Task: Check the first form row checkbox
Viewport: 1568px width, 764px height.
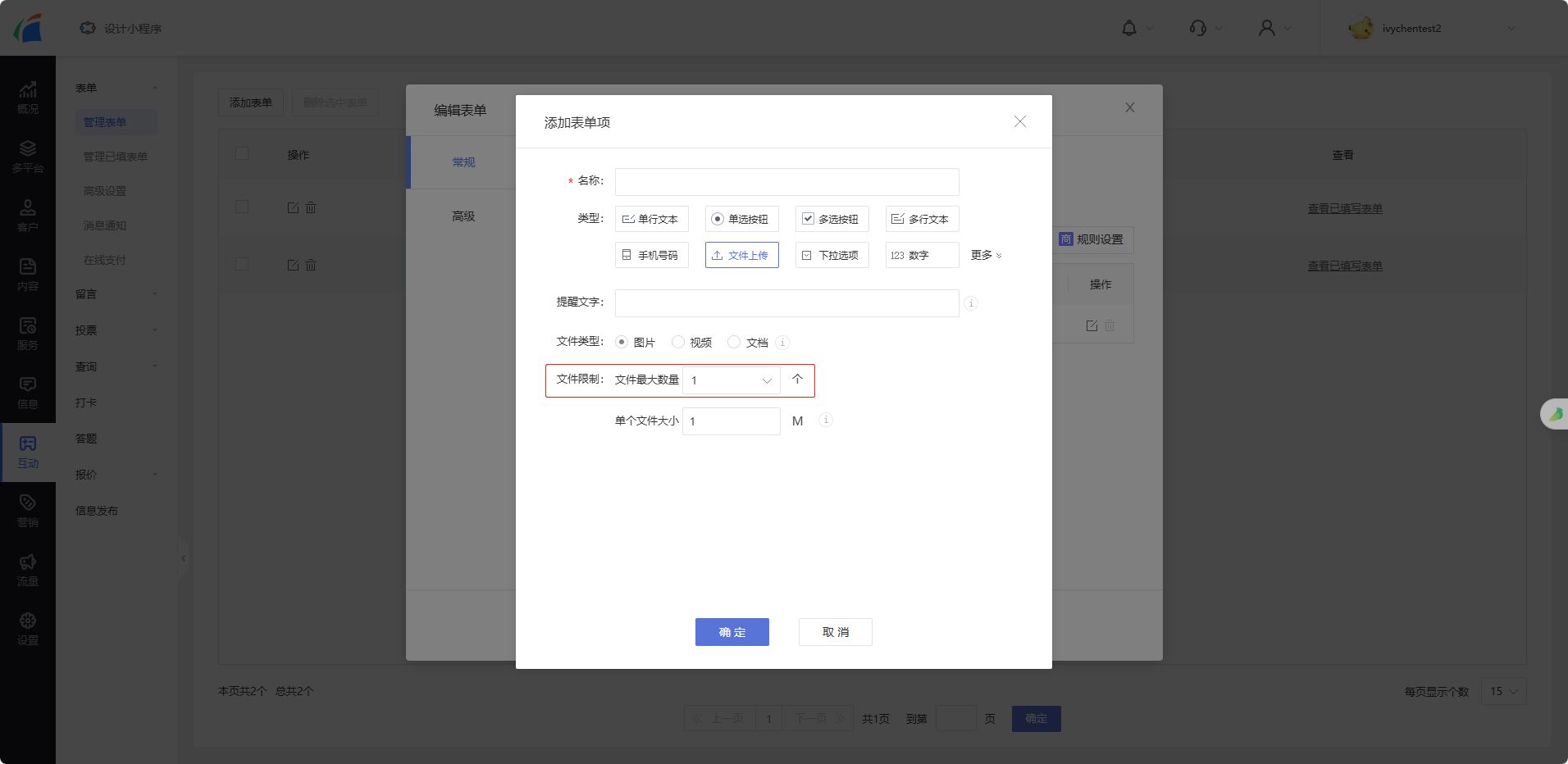Action: (x=242, y=207)
